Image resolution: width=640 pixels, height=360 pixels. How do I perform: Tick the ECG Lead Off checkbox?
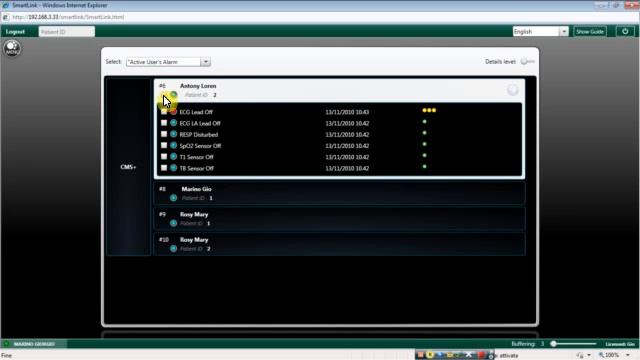point(164,111)
